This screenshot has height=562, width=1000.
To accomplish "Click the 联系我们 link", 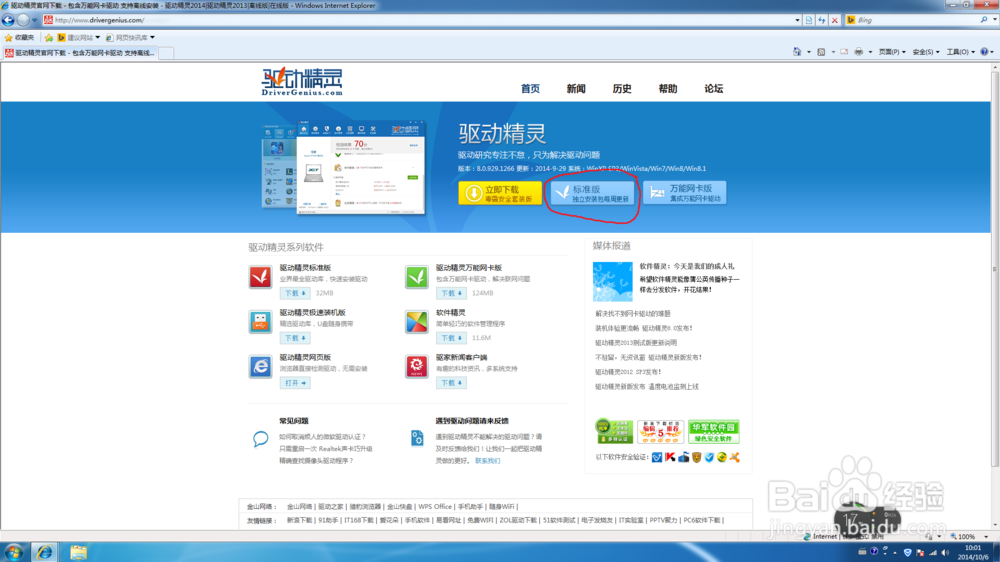I will click(487, 461).
